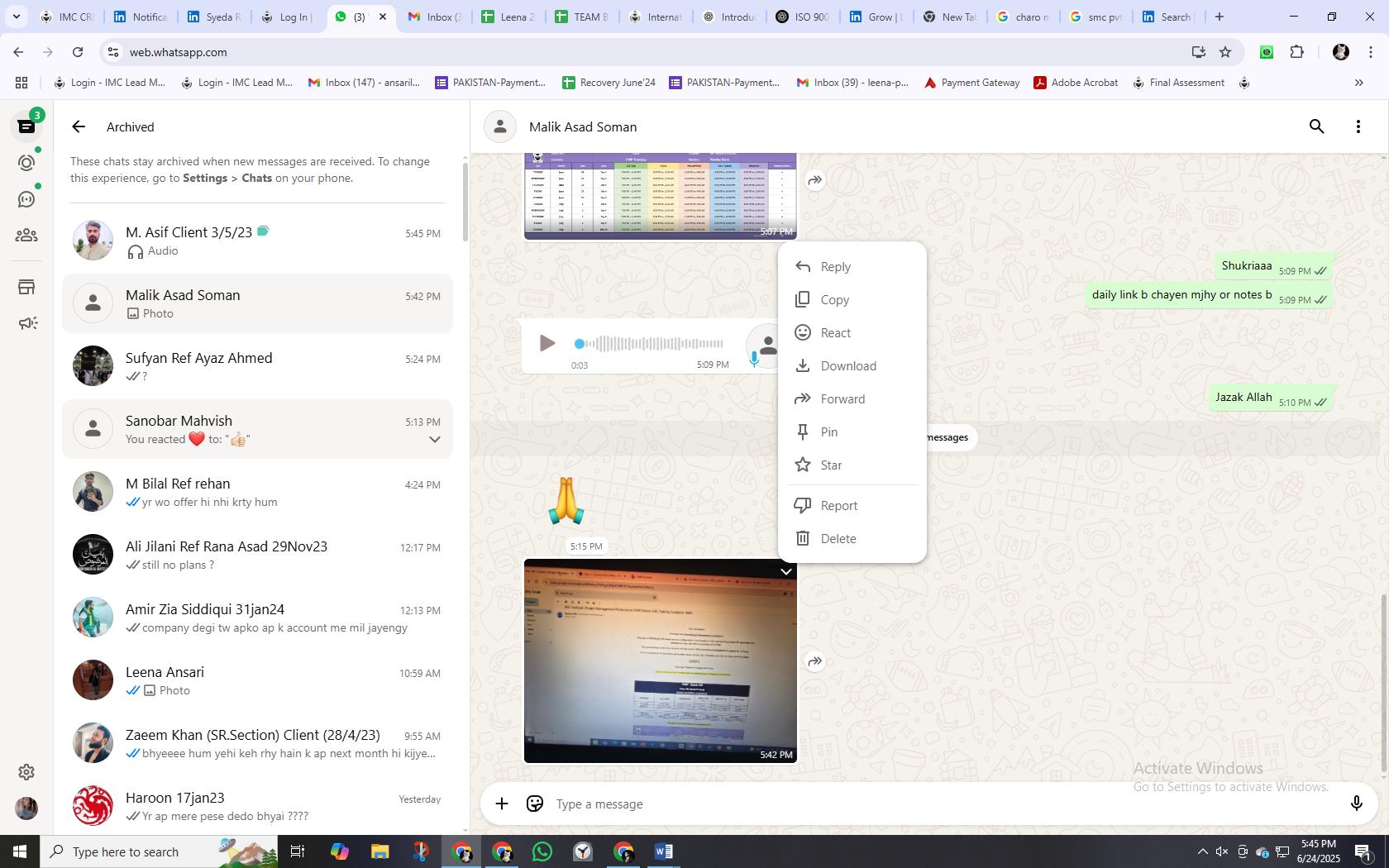
Task: Search within Malik Asad Soman chat
Action: pos(1316,126)
